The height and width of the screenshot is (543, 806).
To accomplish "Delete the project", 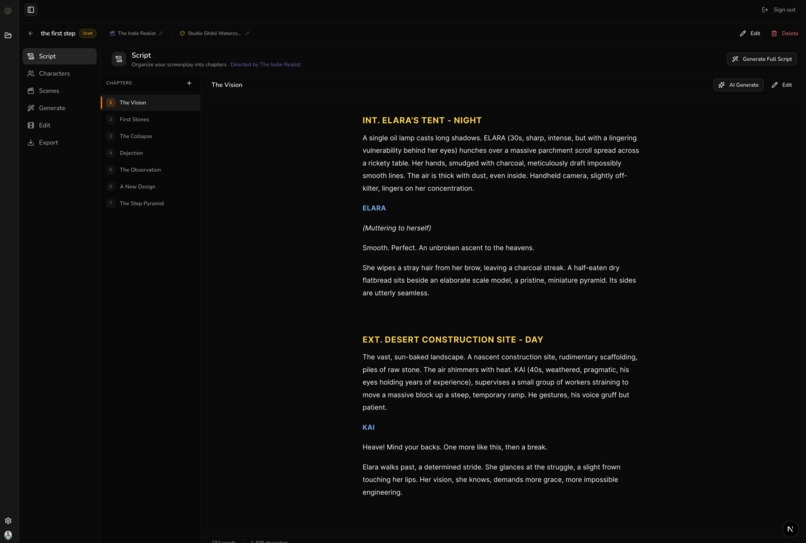I will 784,33.
